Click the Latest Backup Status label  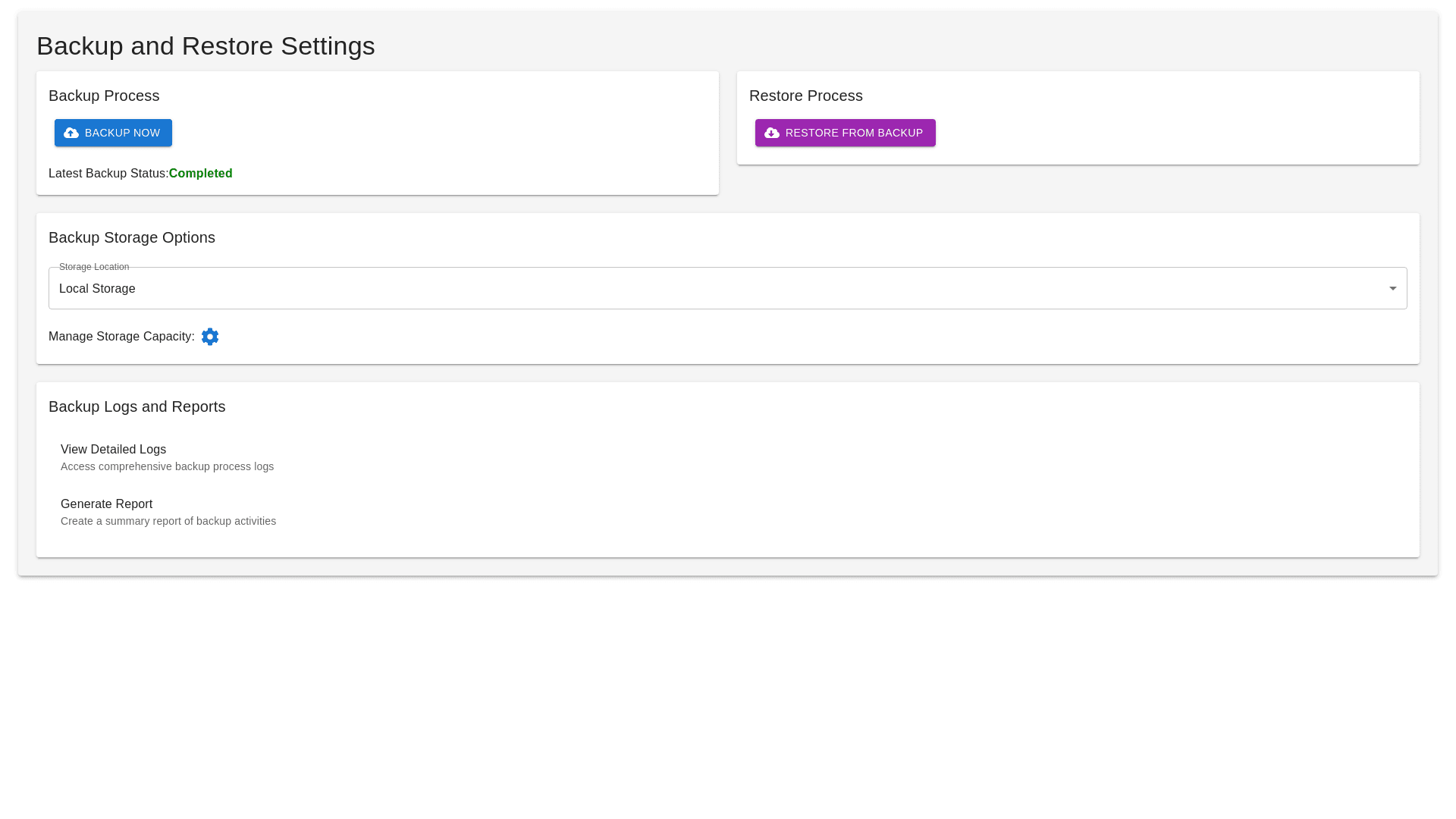[x=108, y=174]
